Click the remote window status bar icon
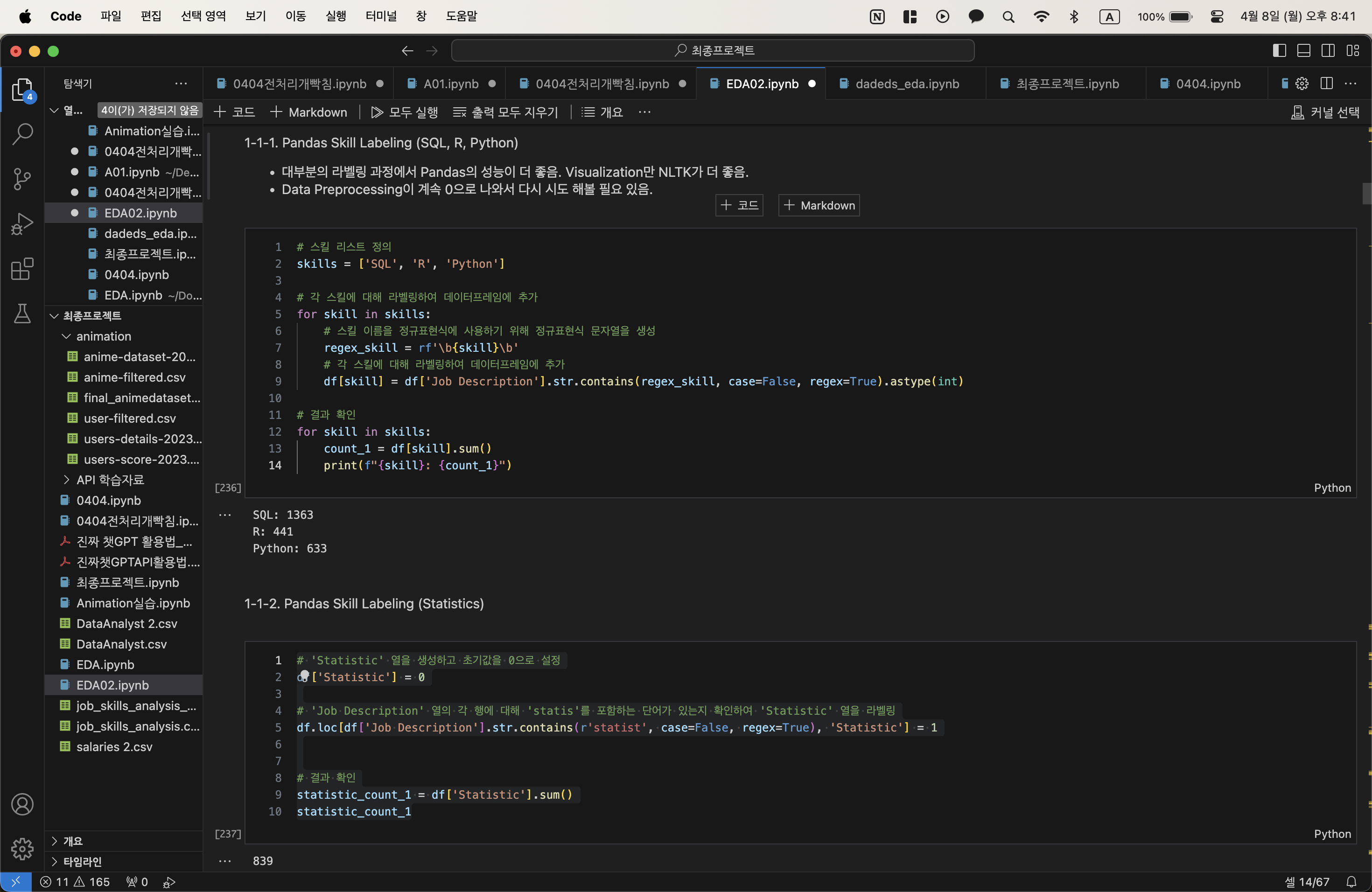This screenshot has width=1372, height=892. tap(15, 882)
